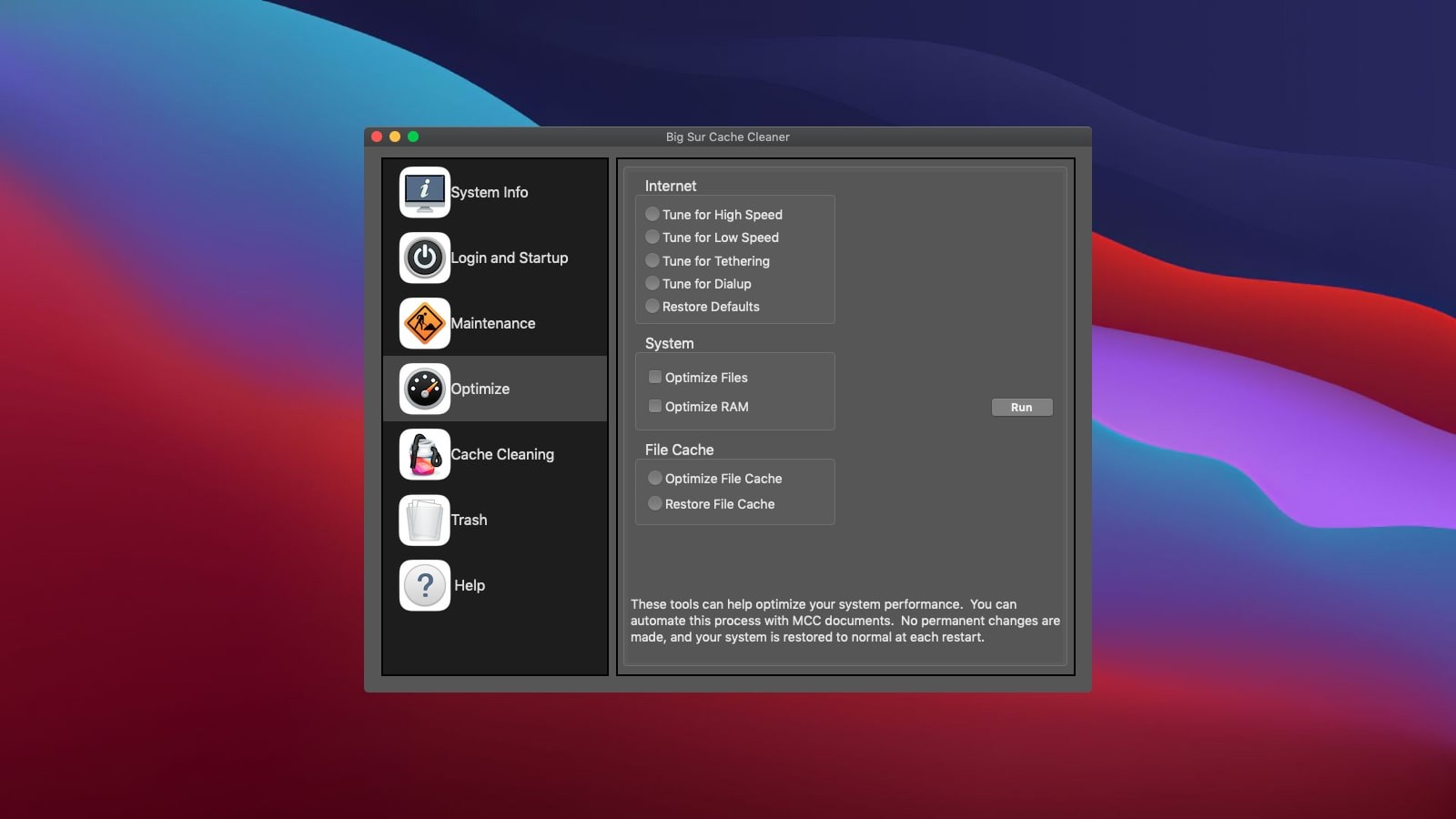Toggle the Optimize RAM checkbox

[x=655, y=406]
